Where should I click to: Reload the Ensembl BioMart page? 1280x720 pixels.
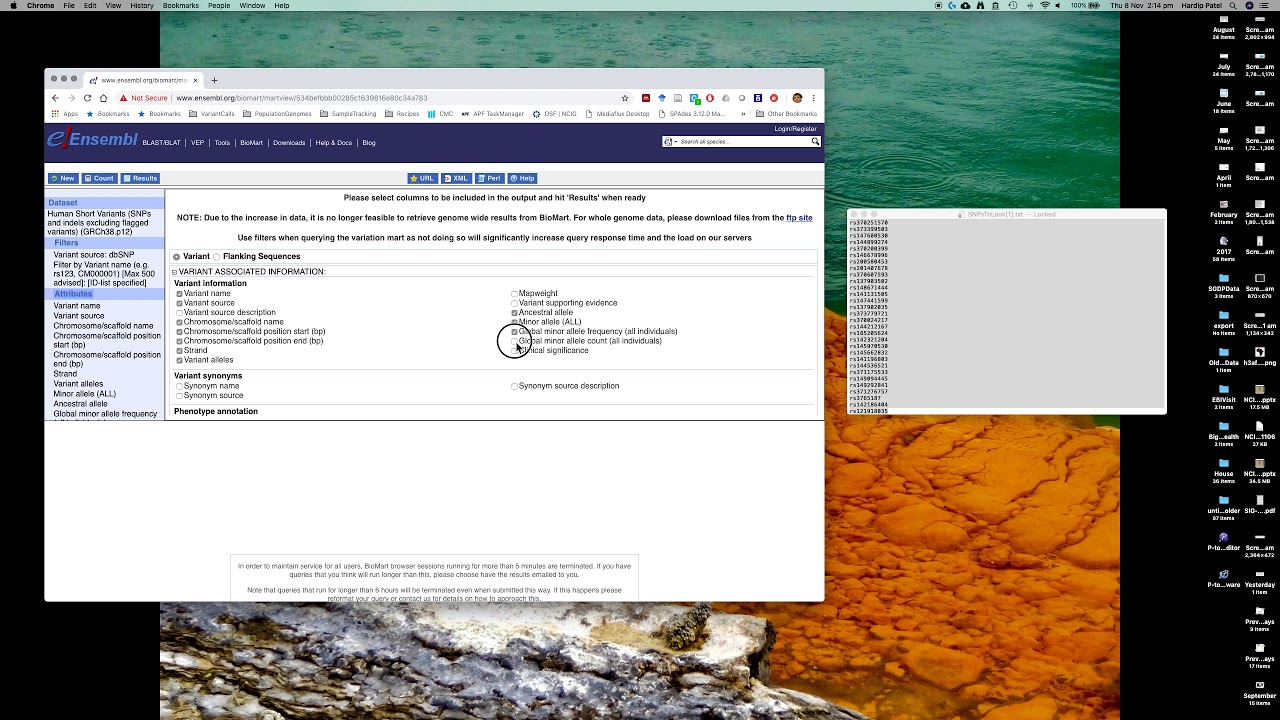pyautogui.click(x=87, y=98)
